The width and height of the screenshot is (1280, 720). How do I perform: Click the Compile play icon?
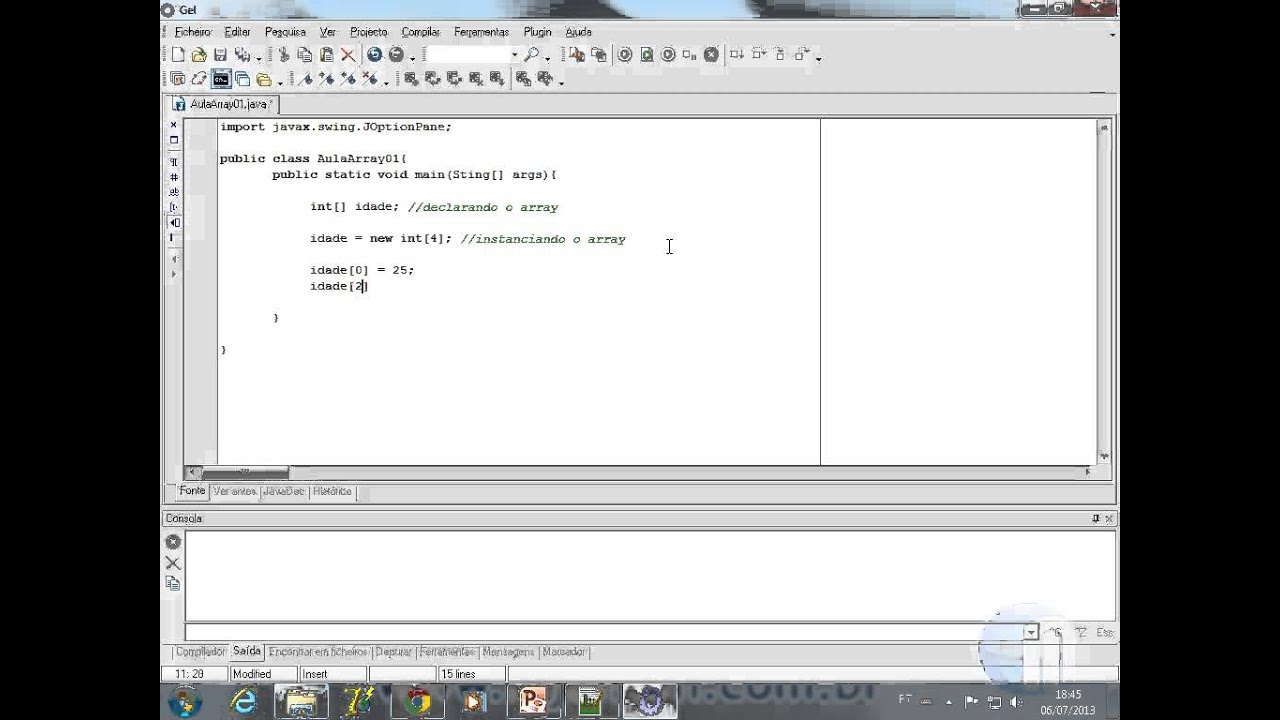[624, 55]
